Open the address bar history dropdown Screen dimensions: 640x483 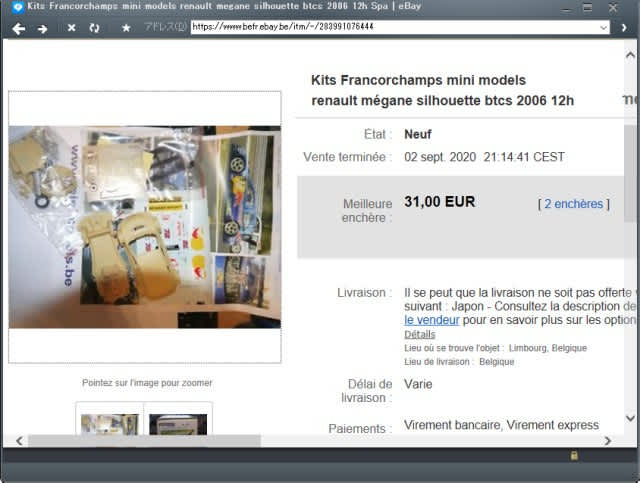[603, 28]
